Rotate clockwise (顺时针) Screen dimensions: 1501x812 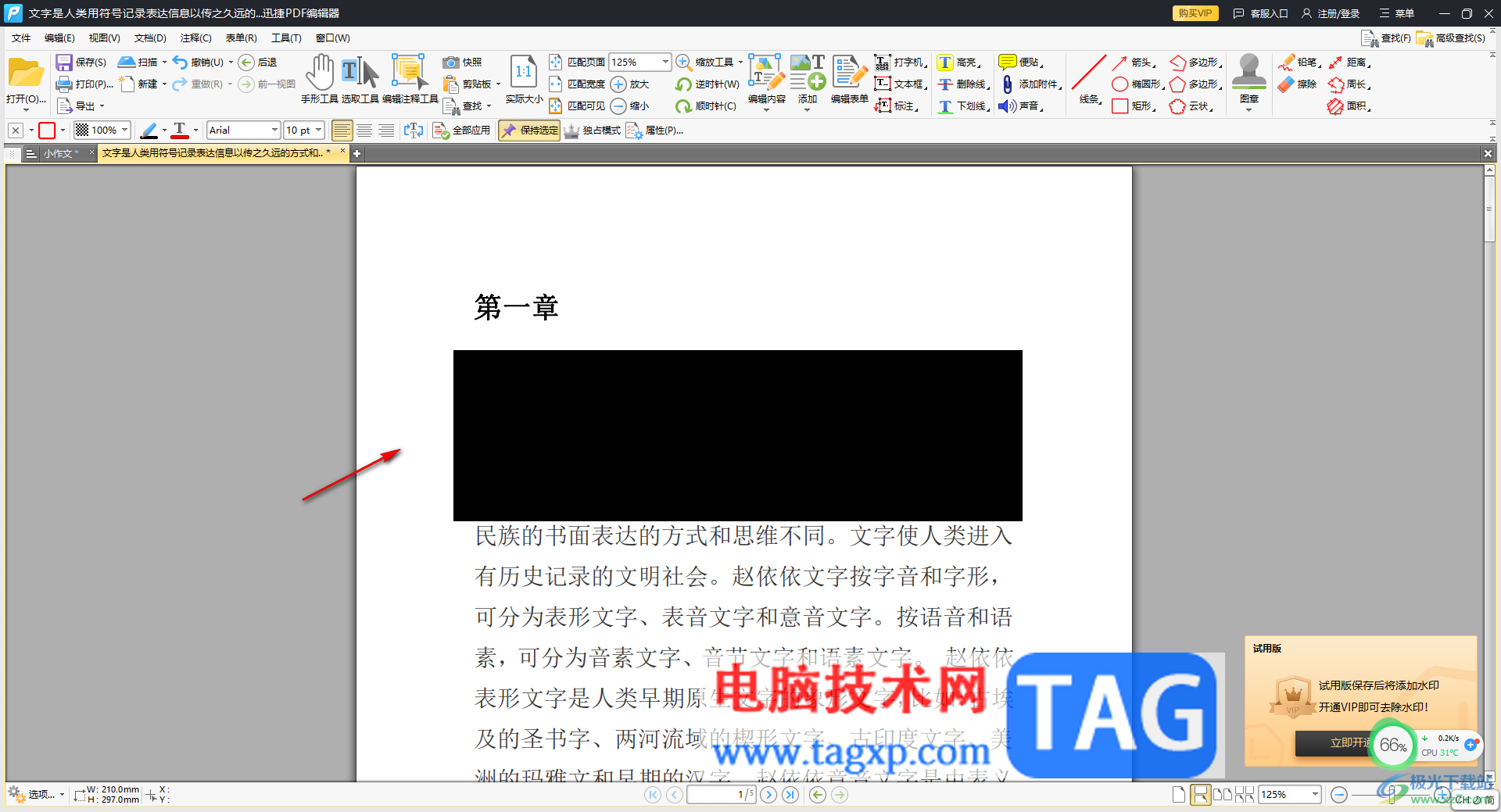[x=706, y=106]
